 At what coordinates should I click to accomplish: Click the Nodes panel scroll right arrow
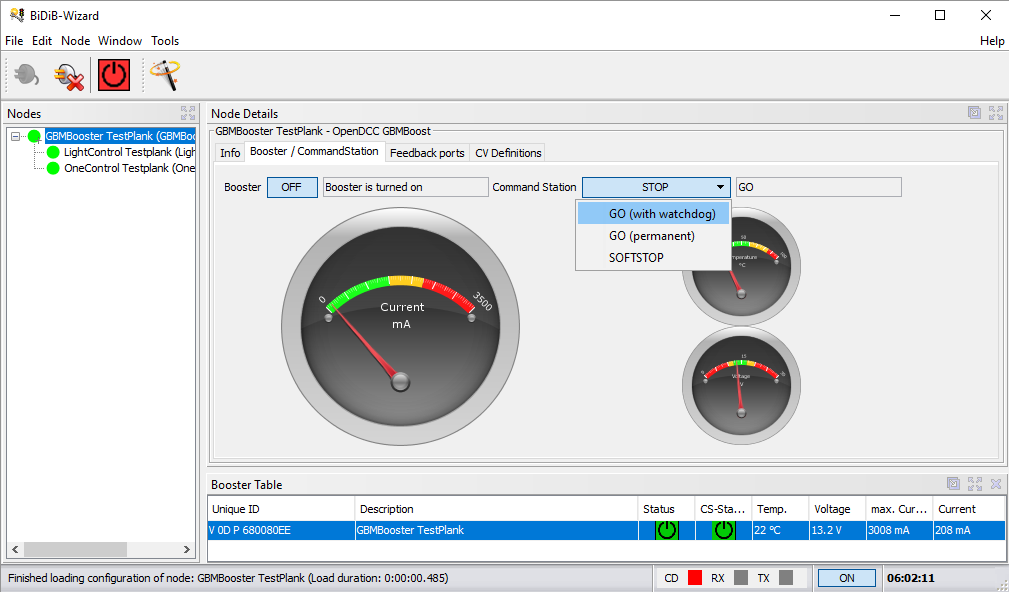pos(187,549)
